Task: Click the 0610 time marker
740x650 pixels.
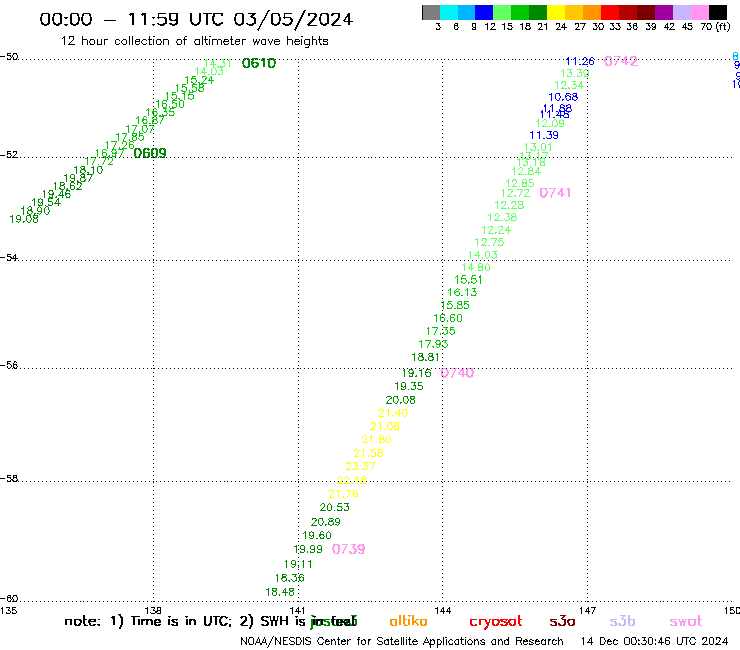Action: (259, 63)
